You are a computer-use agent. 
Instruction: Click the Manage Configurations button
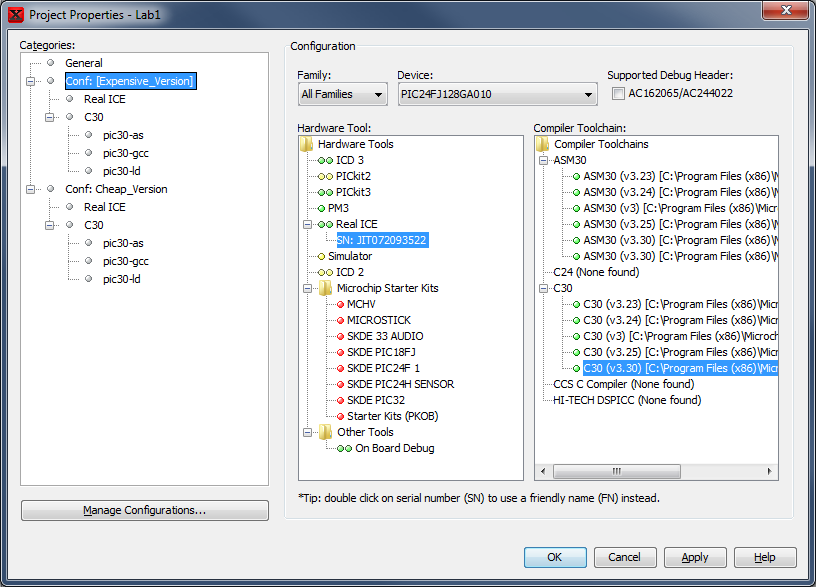[145, 510]
